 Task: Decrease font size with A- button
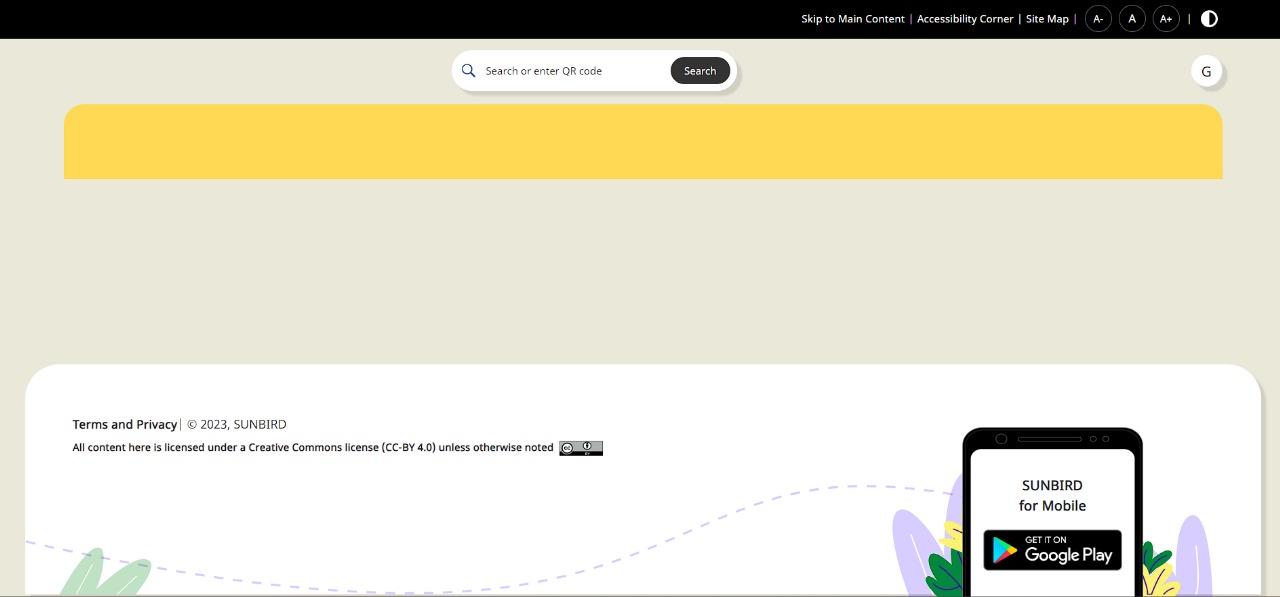click(1098, 19)
